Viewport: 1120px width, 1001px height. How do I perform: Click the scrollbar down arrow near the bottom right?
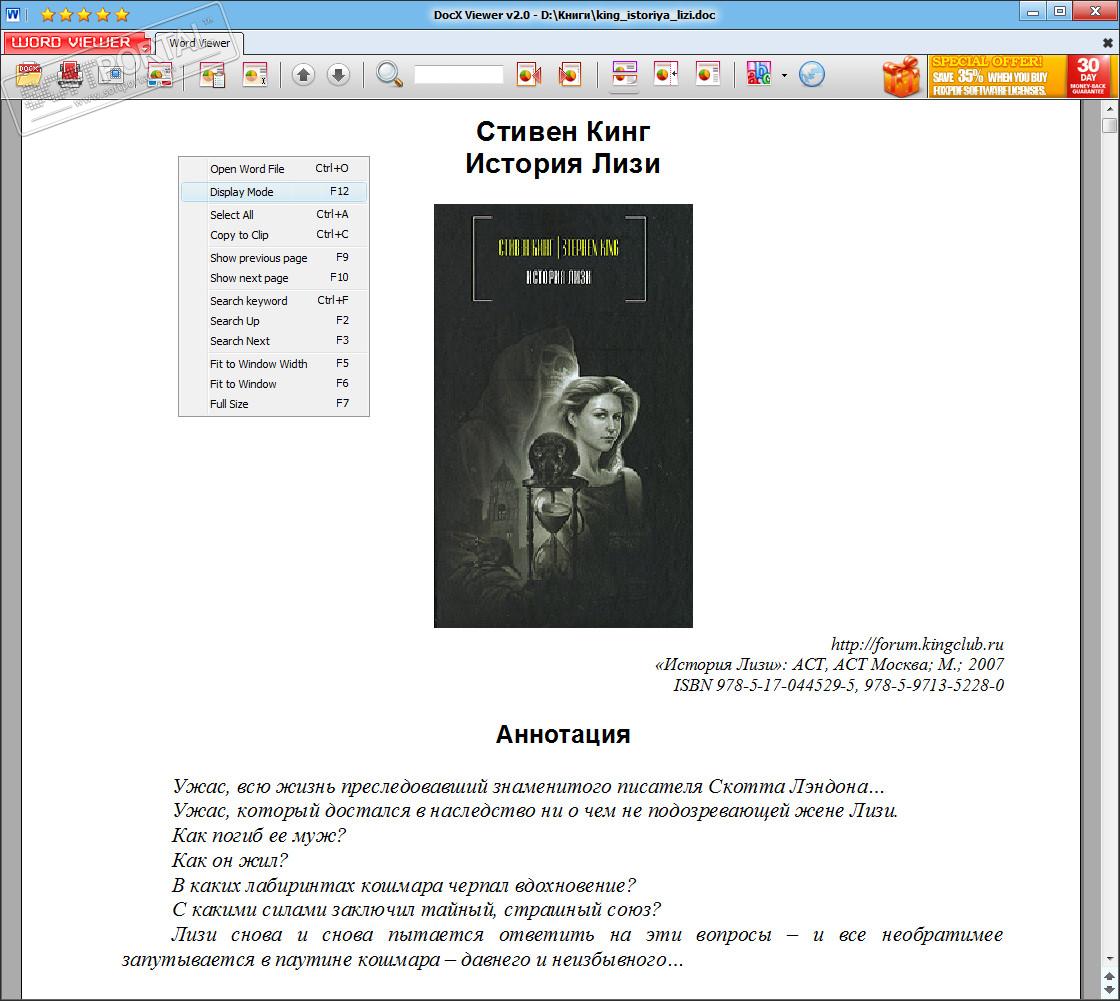pos(1109,958)
